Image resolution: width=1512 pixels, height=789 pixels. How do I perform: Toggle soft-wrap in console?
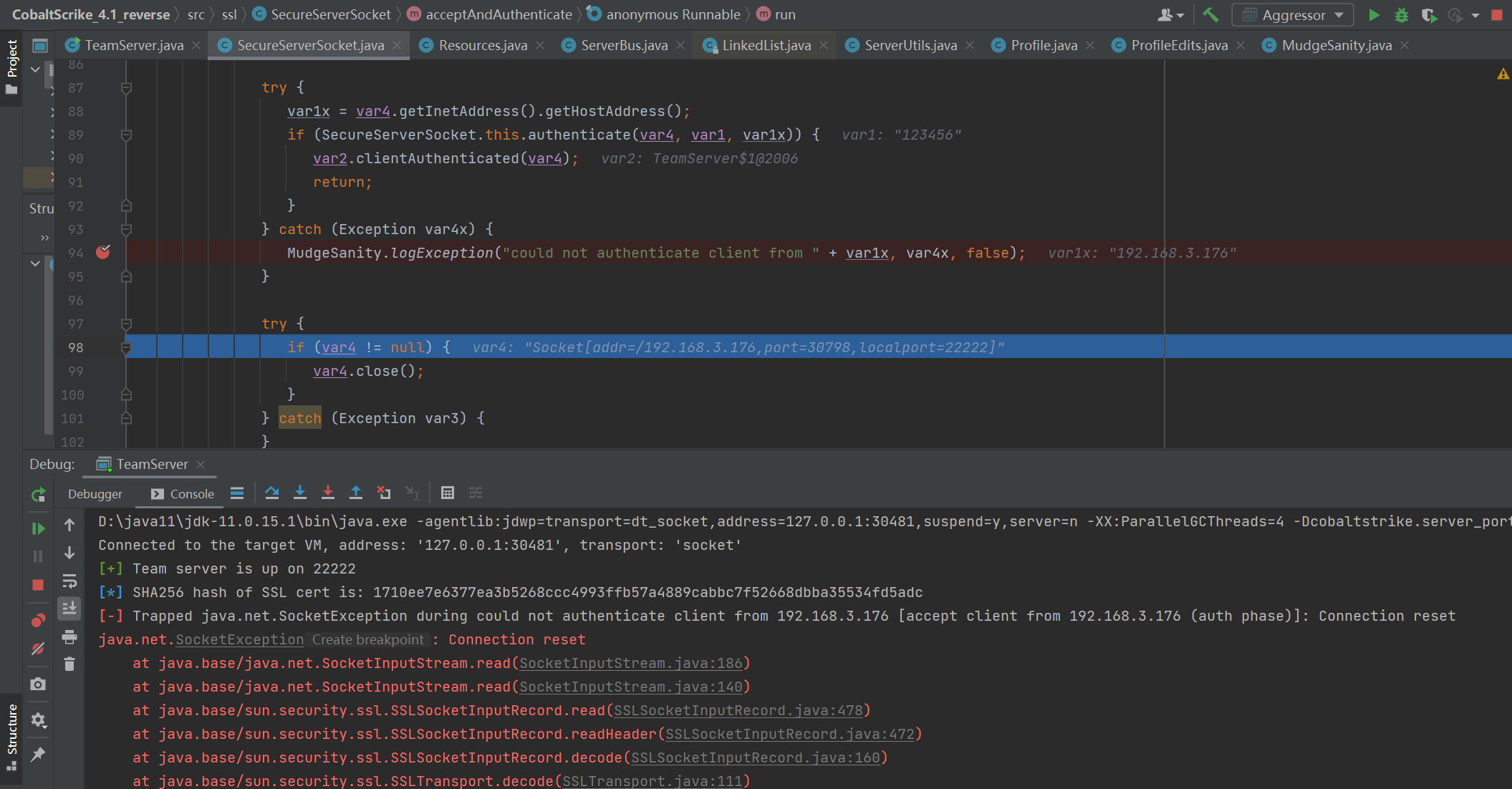(x=69, y=581)
